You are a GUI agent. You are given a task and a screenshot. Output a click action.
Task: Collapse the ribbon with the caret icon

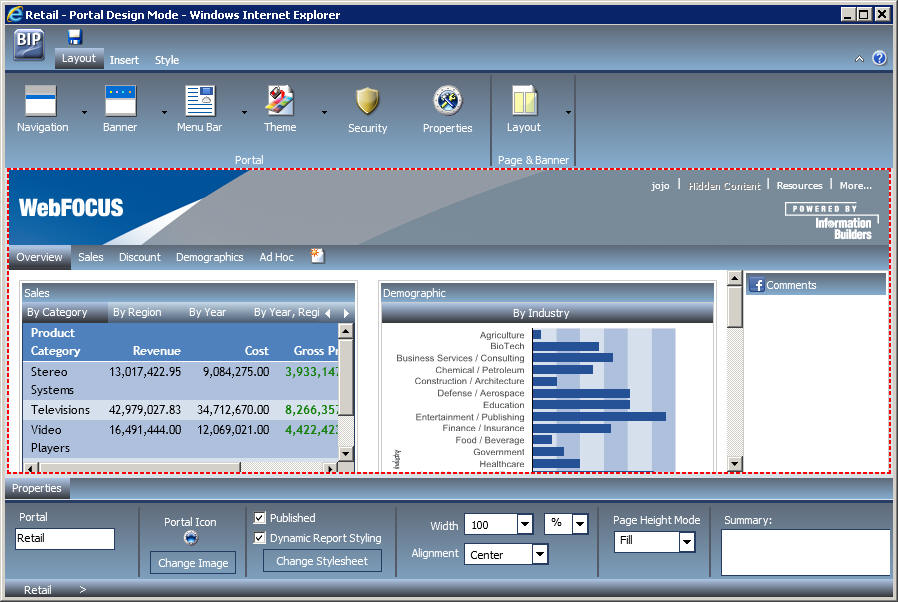[x=859, y=58]
